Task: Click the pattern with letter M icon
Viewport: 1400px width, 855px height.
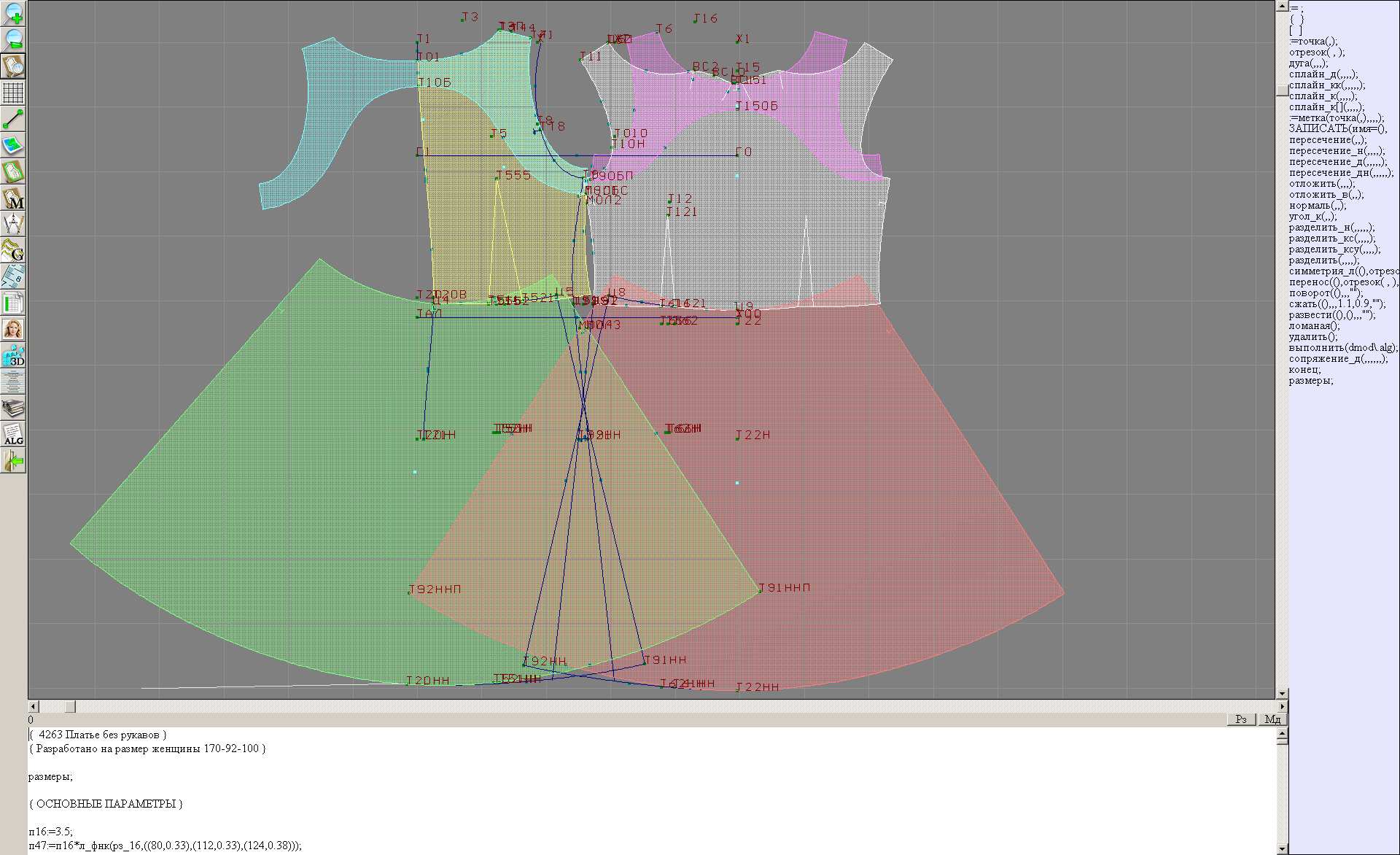Action: [x=13, y=198]
